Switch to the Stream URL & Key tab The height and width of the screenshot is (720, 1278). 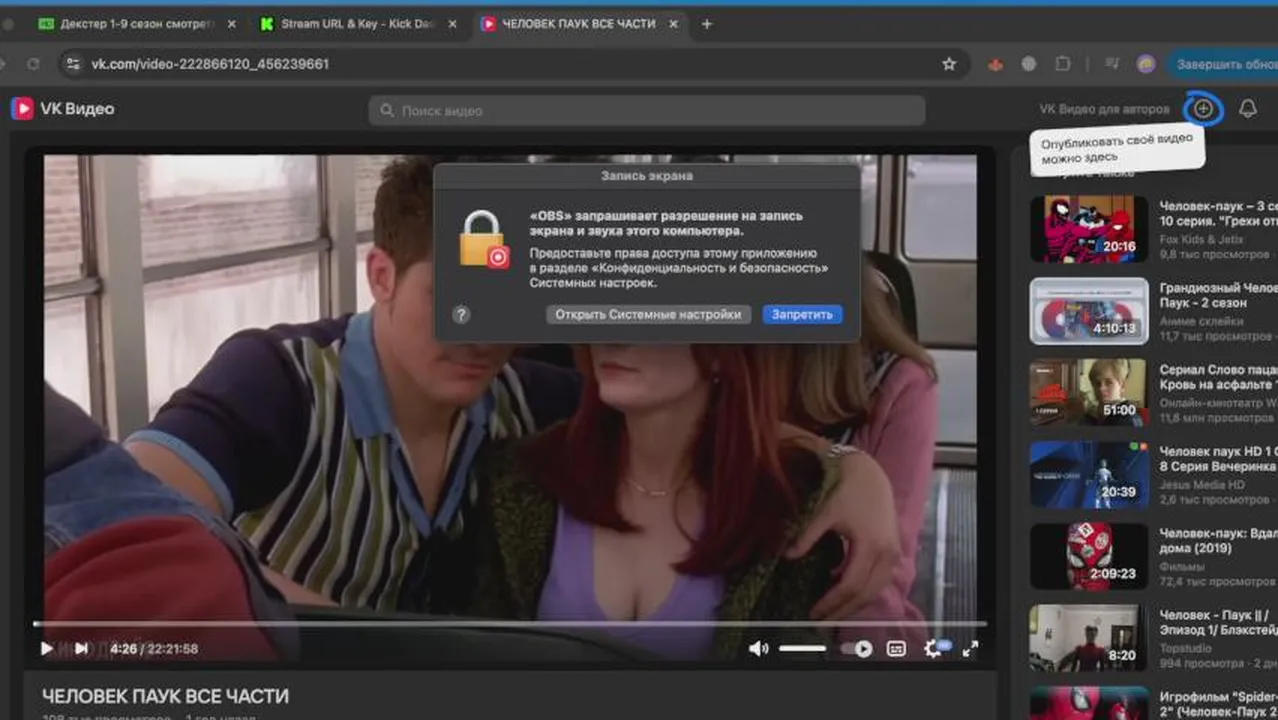coord(357,24)
